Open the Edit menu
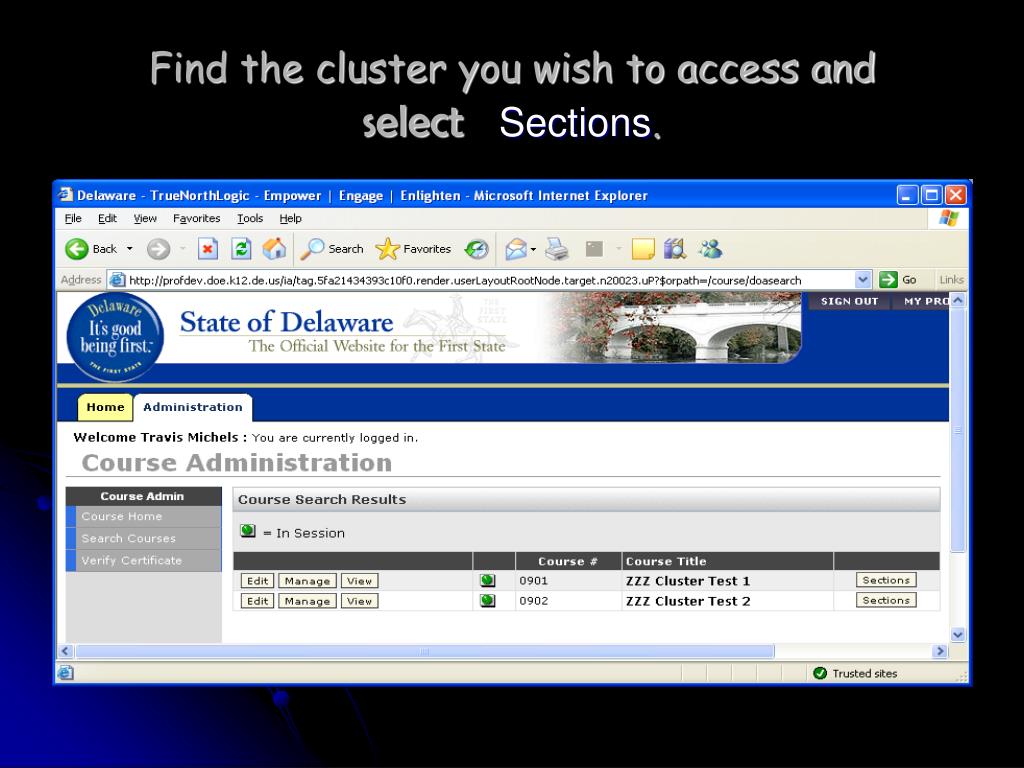The image size is (1024, 768). [x=107, y=218]
